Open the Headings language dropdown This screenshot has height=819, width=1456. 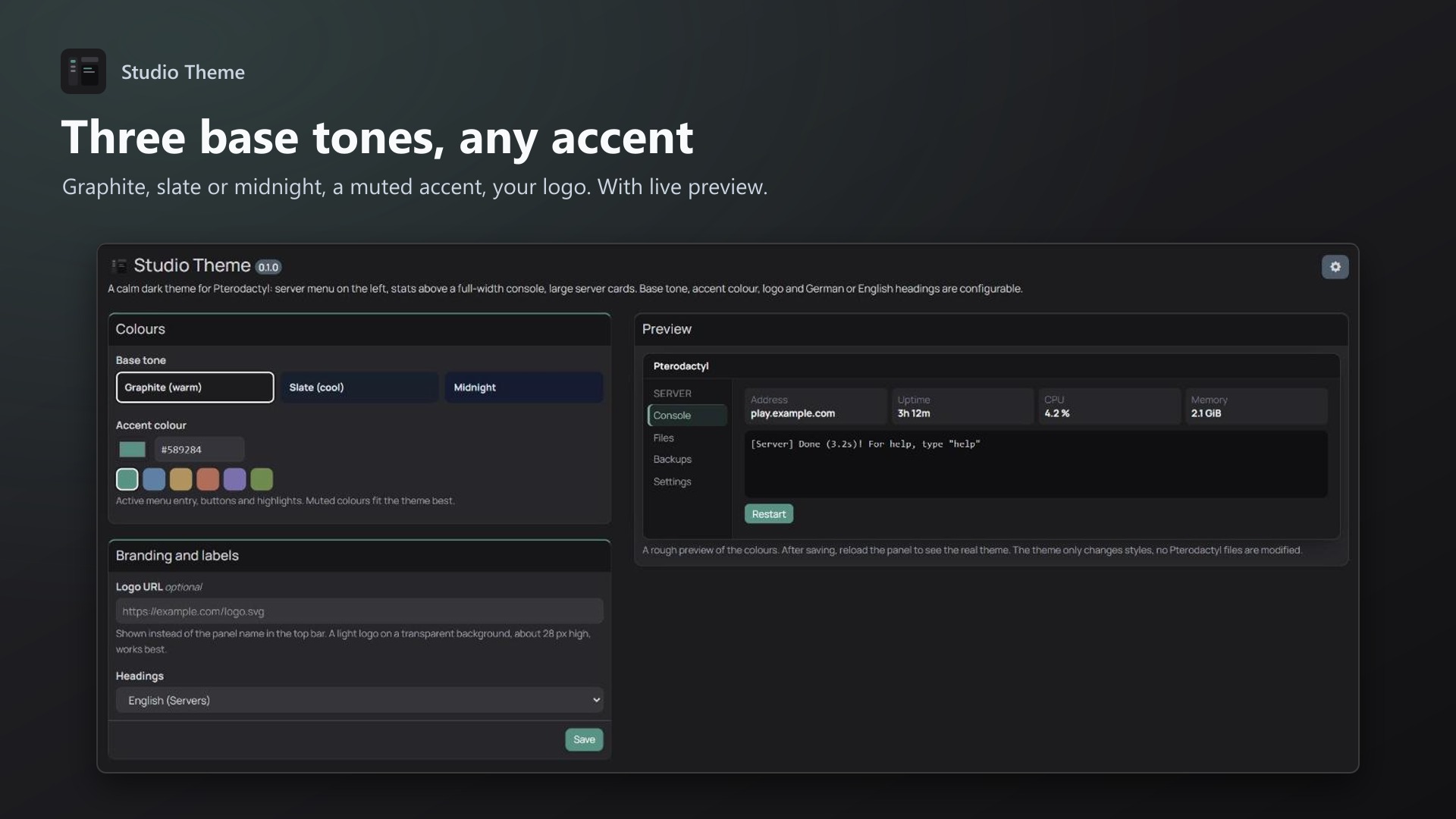tap(359, 700)
